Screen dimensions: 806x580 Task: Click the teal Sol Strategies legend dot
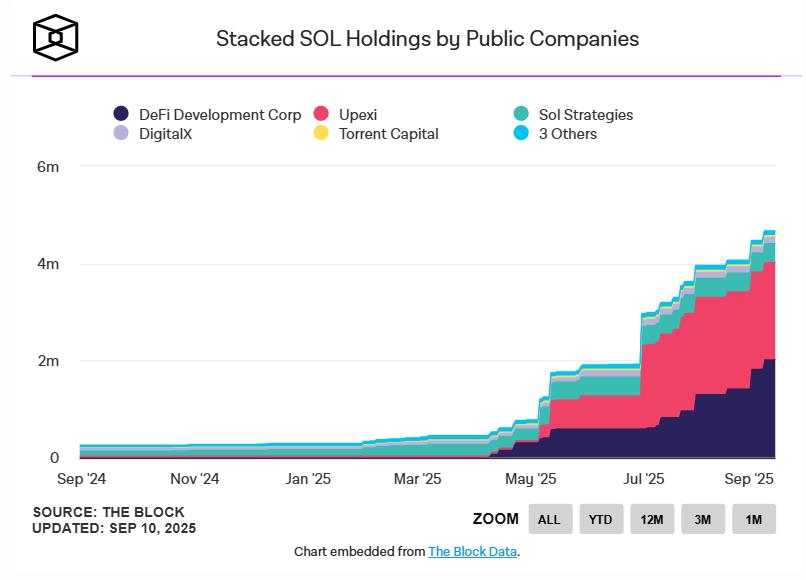pos(520,115)
